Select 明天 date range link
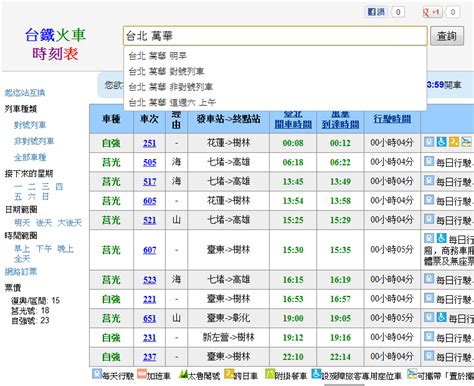This screenshot has width=474, height=386. click(x=22, y=222)
